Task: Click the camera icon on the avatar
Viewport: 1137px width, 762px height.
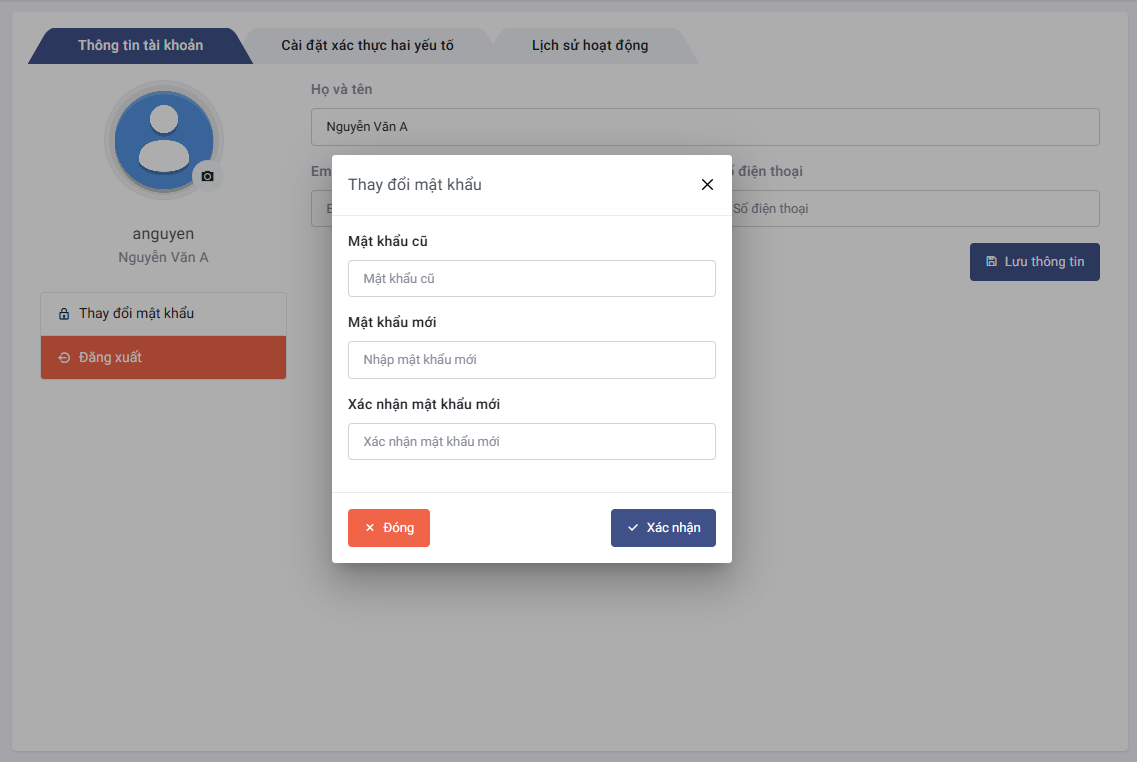Action: tap(207, 176)
